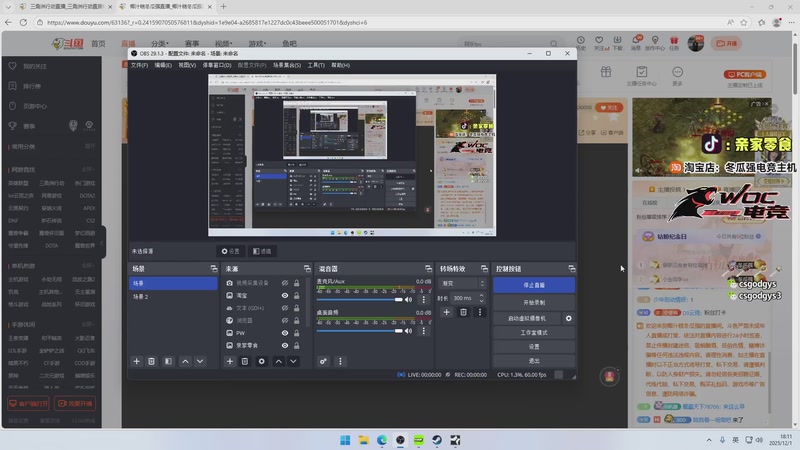Mute the 麦克风/Aux speaker icon
800x450 pixels.
click(x=408, y=299)
